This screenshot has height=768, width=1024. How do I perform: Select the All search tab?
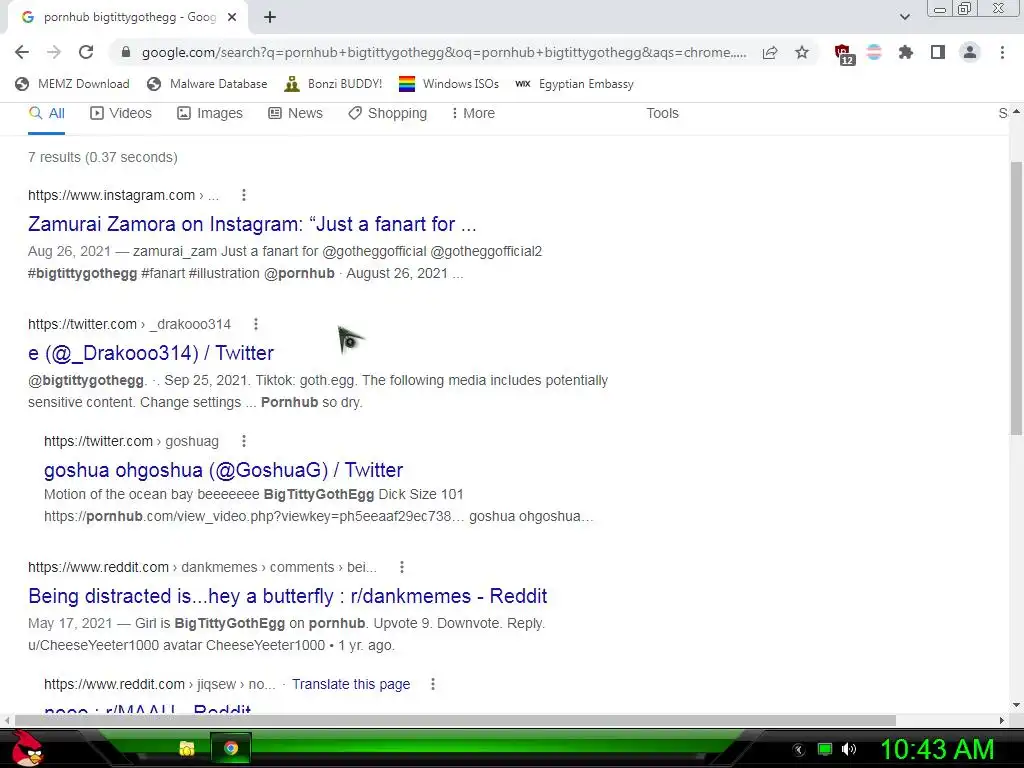pyautogui.click(x=46, y=113)
